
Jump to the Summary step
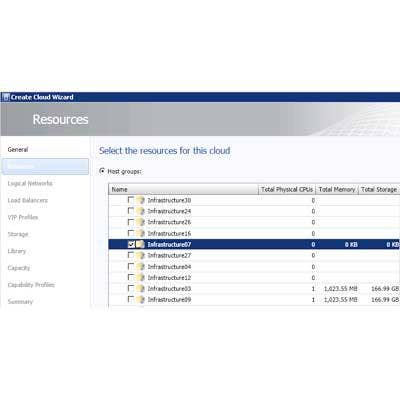coord(20,302)
